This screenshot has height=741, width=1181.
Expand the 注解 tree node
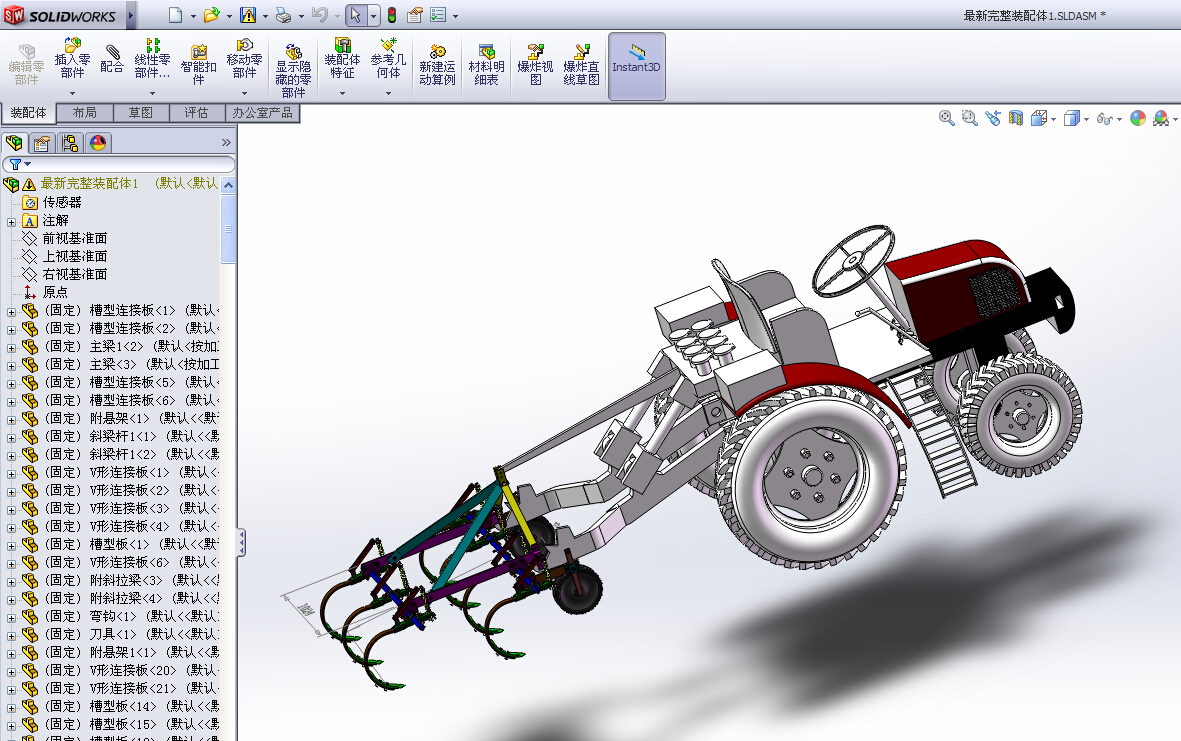pos(11,221)
